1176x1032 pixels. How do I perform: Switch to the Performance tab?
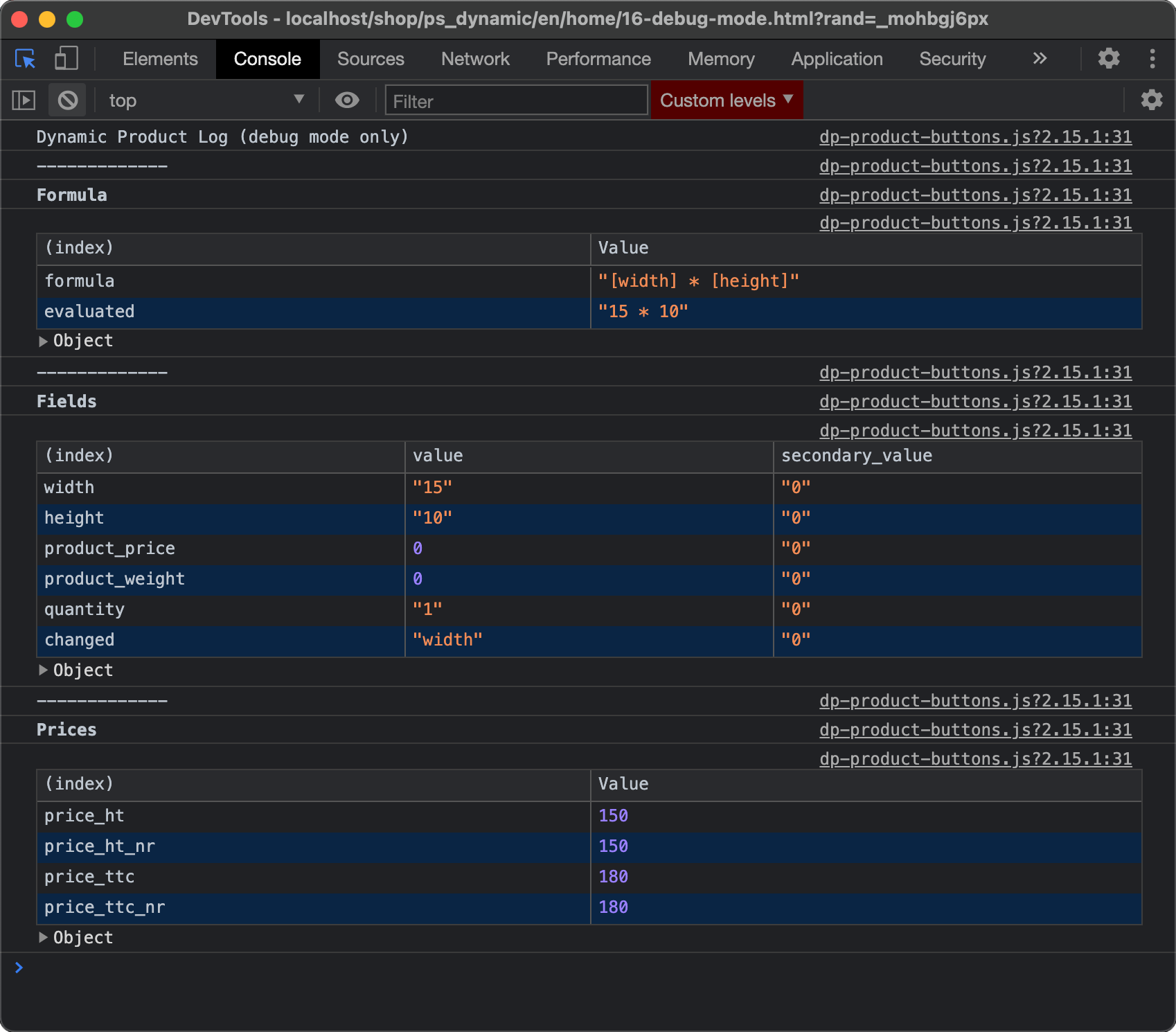click(598, 59)
